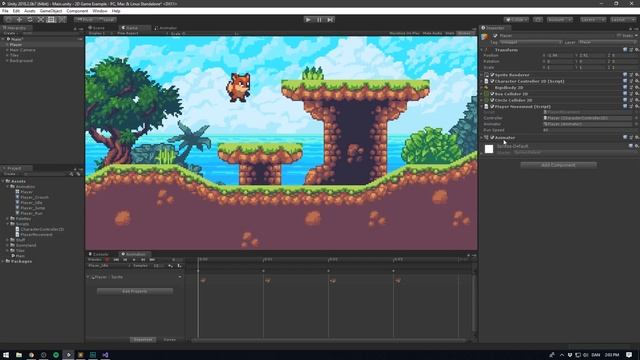The image size is (640, 360).
Task: Click animation Add Keyframe icon
Action: click(x=171, y=266)
